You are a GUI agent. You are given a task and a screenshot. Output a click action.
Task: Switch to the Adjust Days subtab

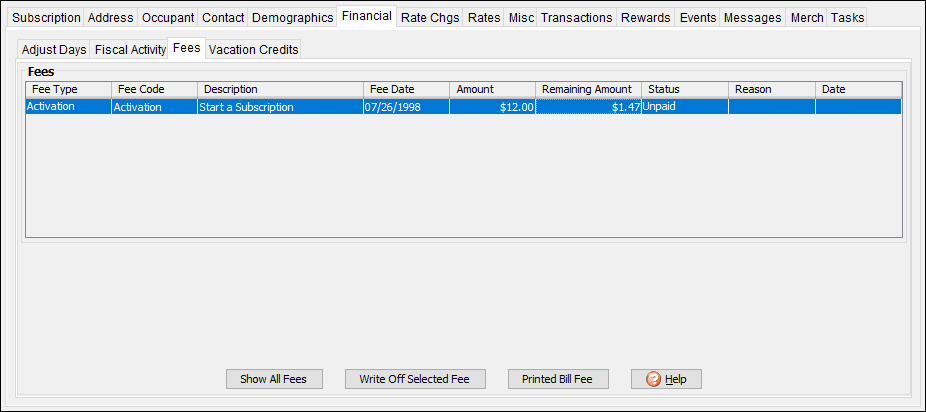click(54, 50)
